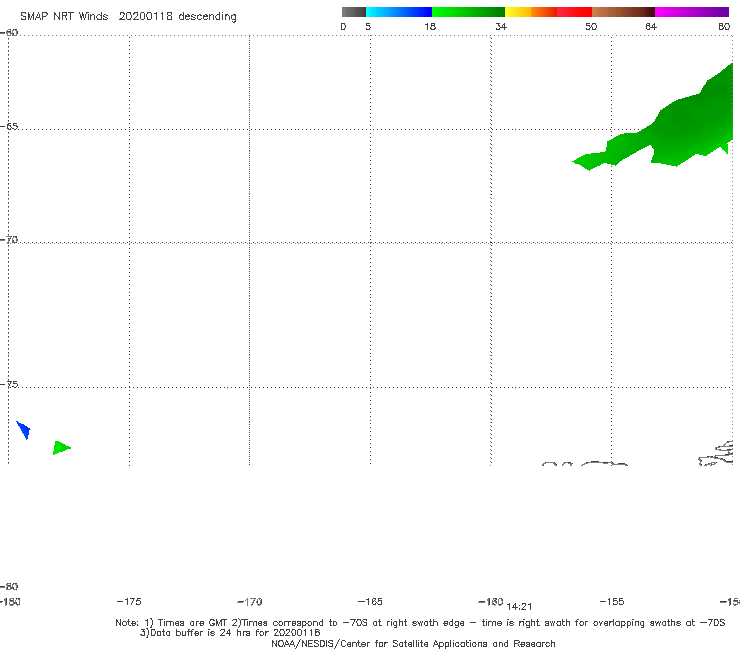Screen dimensions: 740x650
Task: Click the small bright green wind triangle
Action: [x=61, y=447]
